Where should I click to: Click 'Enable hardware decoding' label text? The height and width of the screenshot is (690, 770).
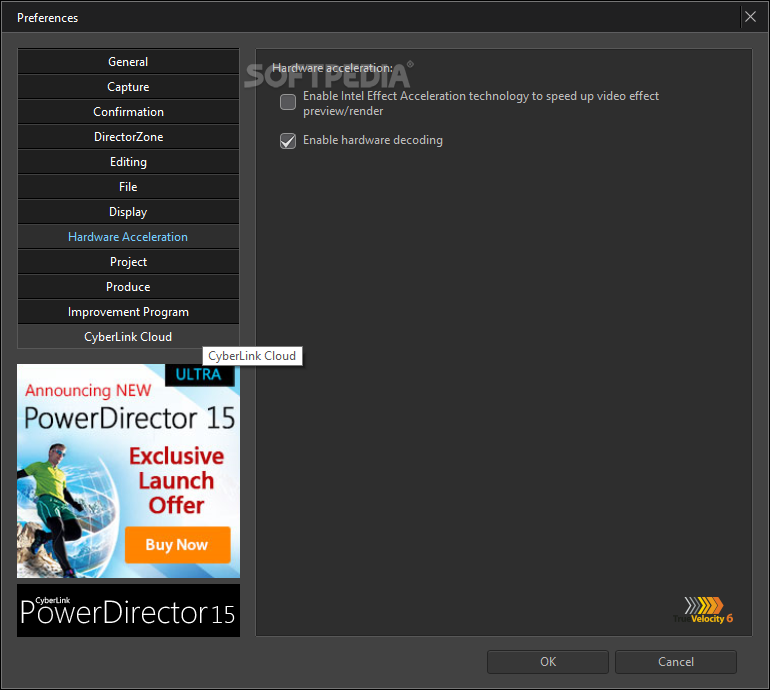[373, 140]
